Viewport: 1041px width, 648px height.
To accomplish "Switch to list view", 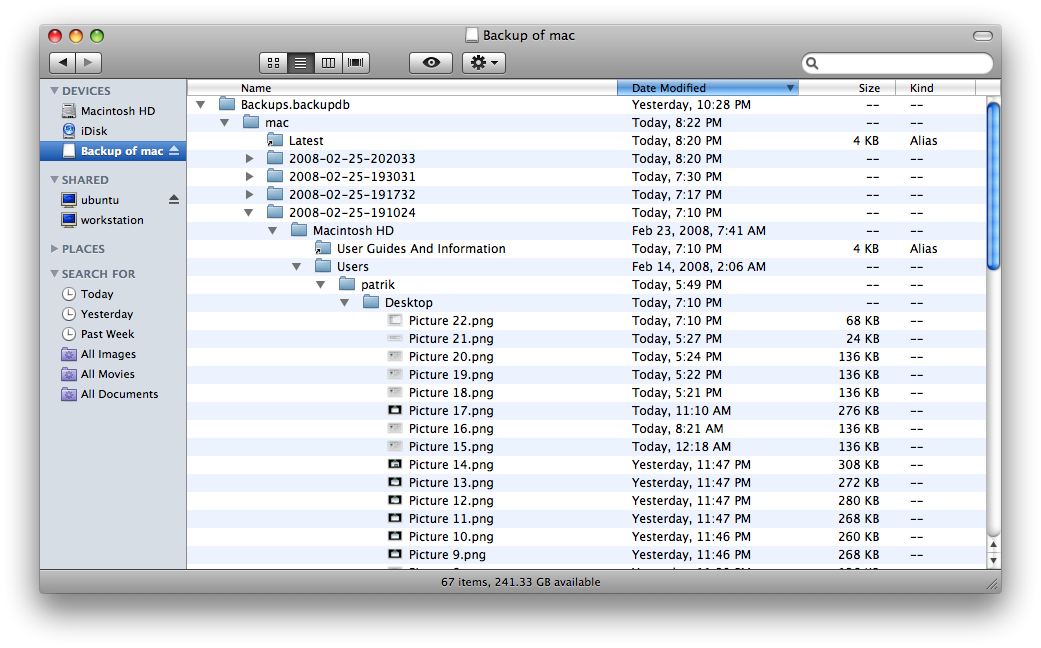I will tap(300, 62).
